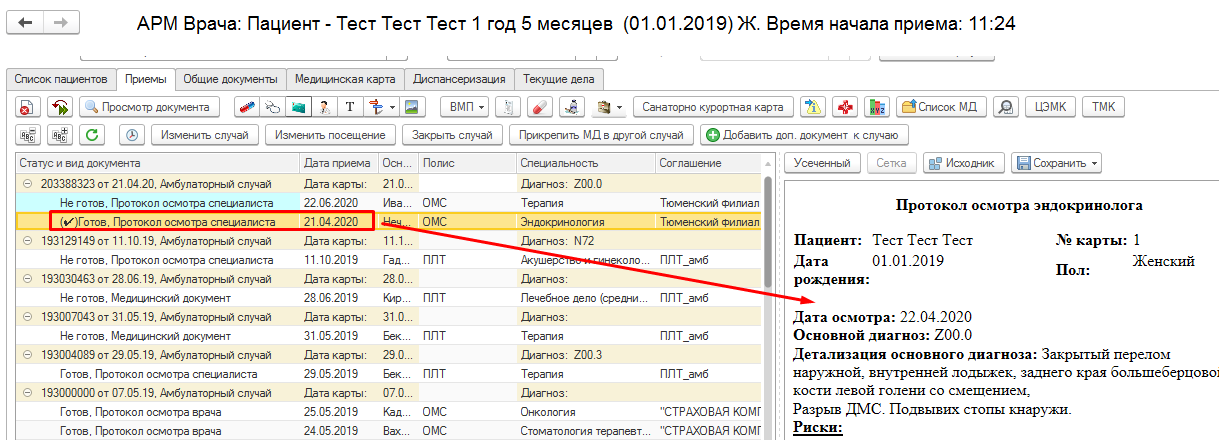Image resolution: width=1219 pixels, height=440 pixels.
Task: Toggle the Усеченный view button
Action: click(822, 162)
